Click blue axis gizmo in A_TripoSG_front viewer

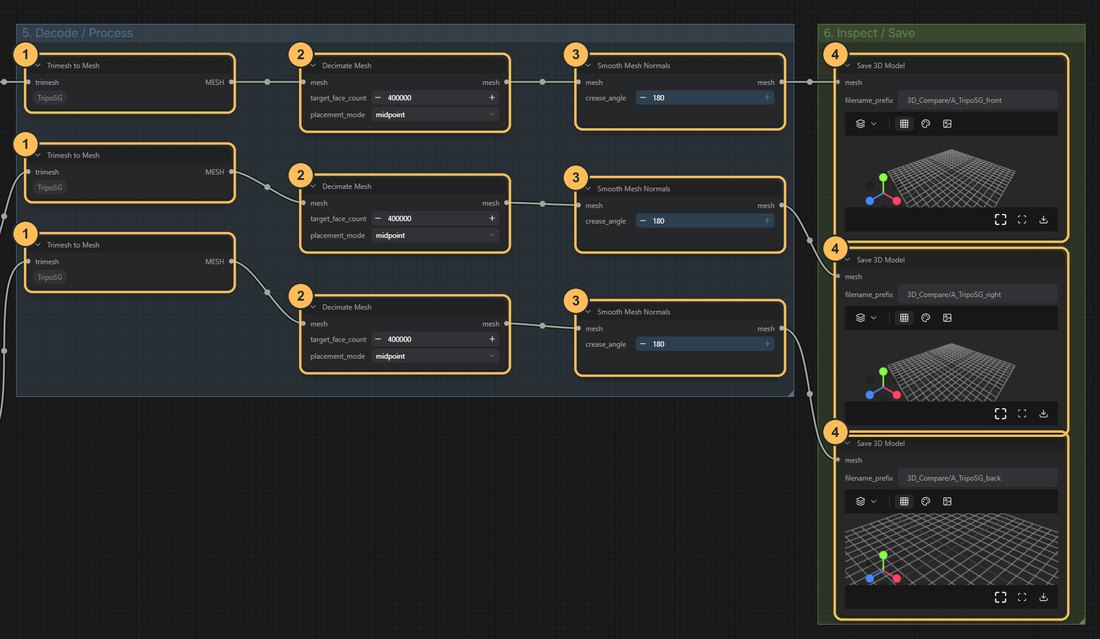[x=870, y=201]
